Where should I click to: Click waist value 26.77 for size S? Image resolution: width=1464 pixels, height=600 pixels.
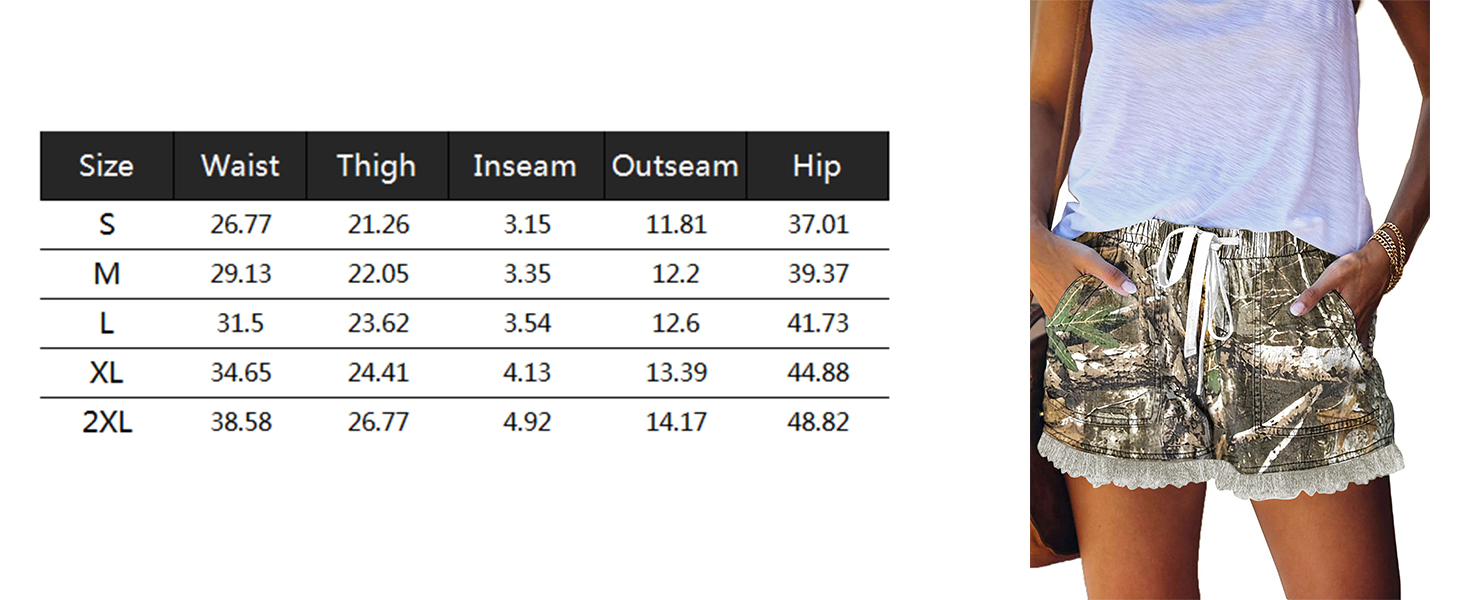241,225
